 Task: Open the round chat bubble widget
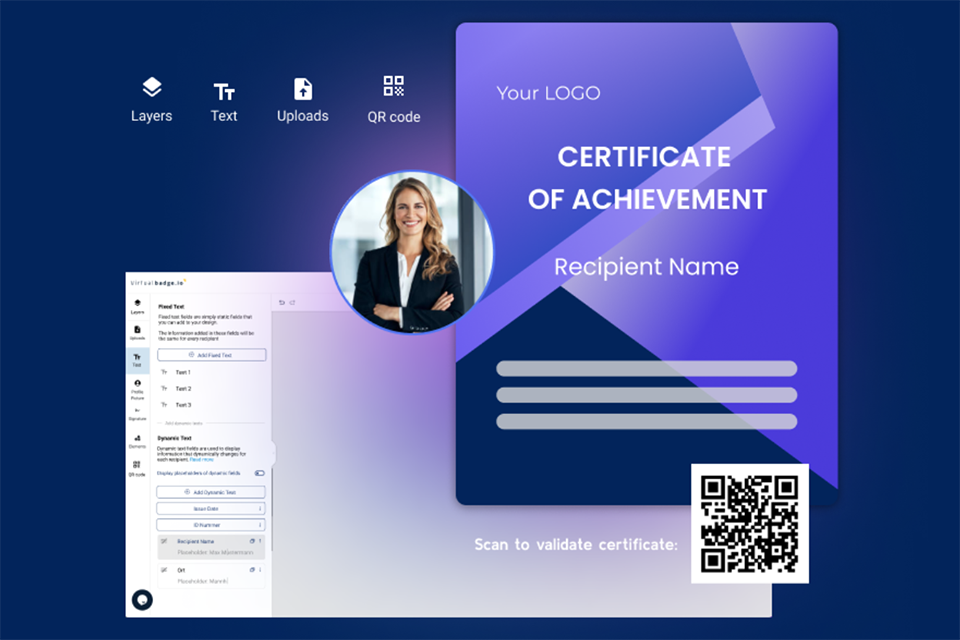[142, 600]
